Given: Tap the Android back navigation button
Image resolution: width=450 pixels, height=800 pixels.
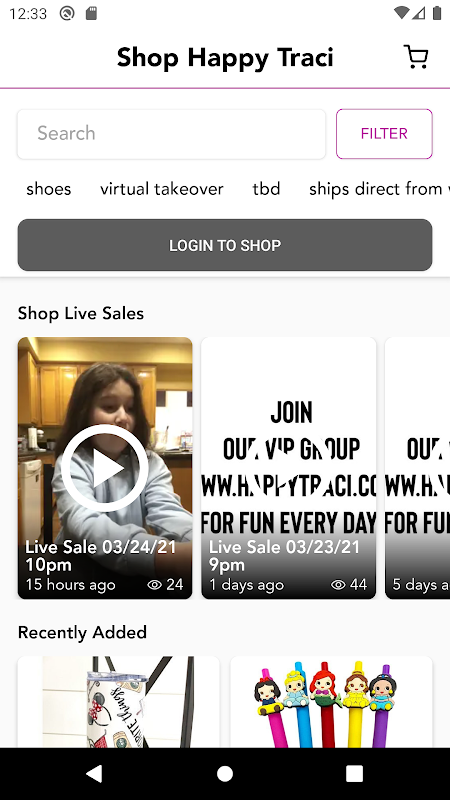Looking at the screenshot, I should 94,773.
